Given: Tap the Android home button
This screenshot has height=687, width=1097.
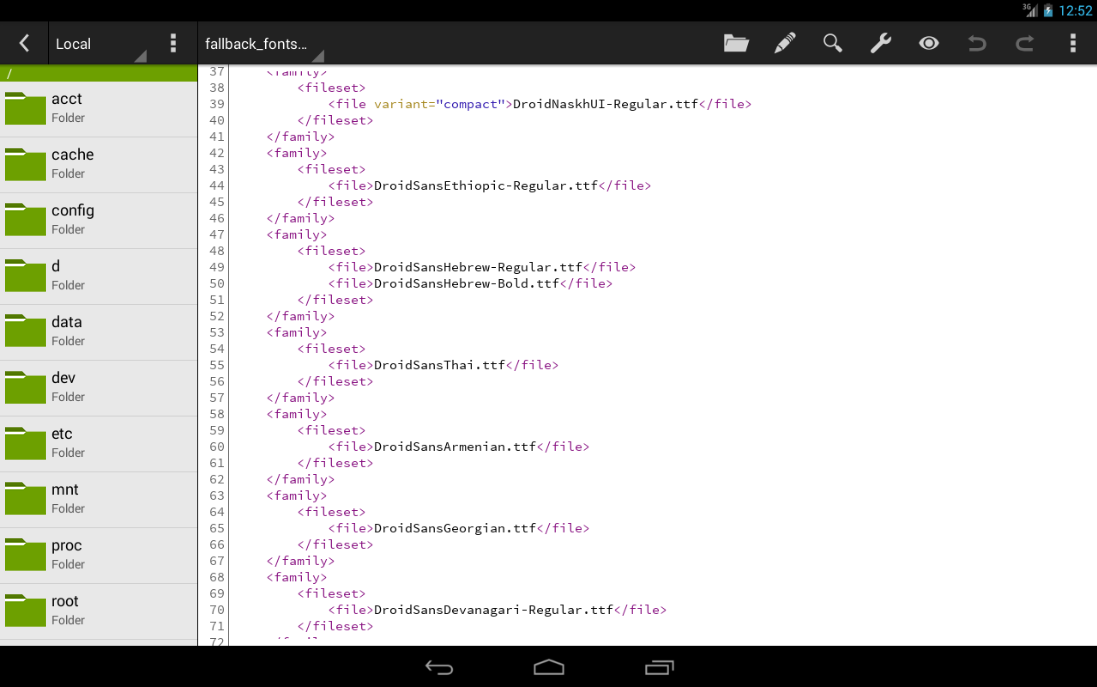Looking at the screenshot, I should coord(549,667).
